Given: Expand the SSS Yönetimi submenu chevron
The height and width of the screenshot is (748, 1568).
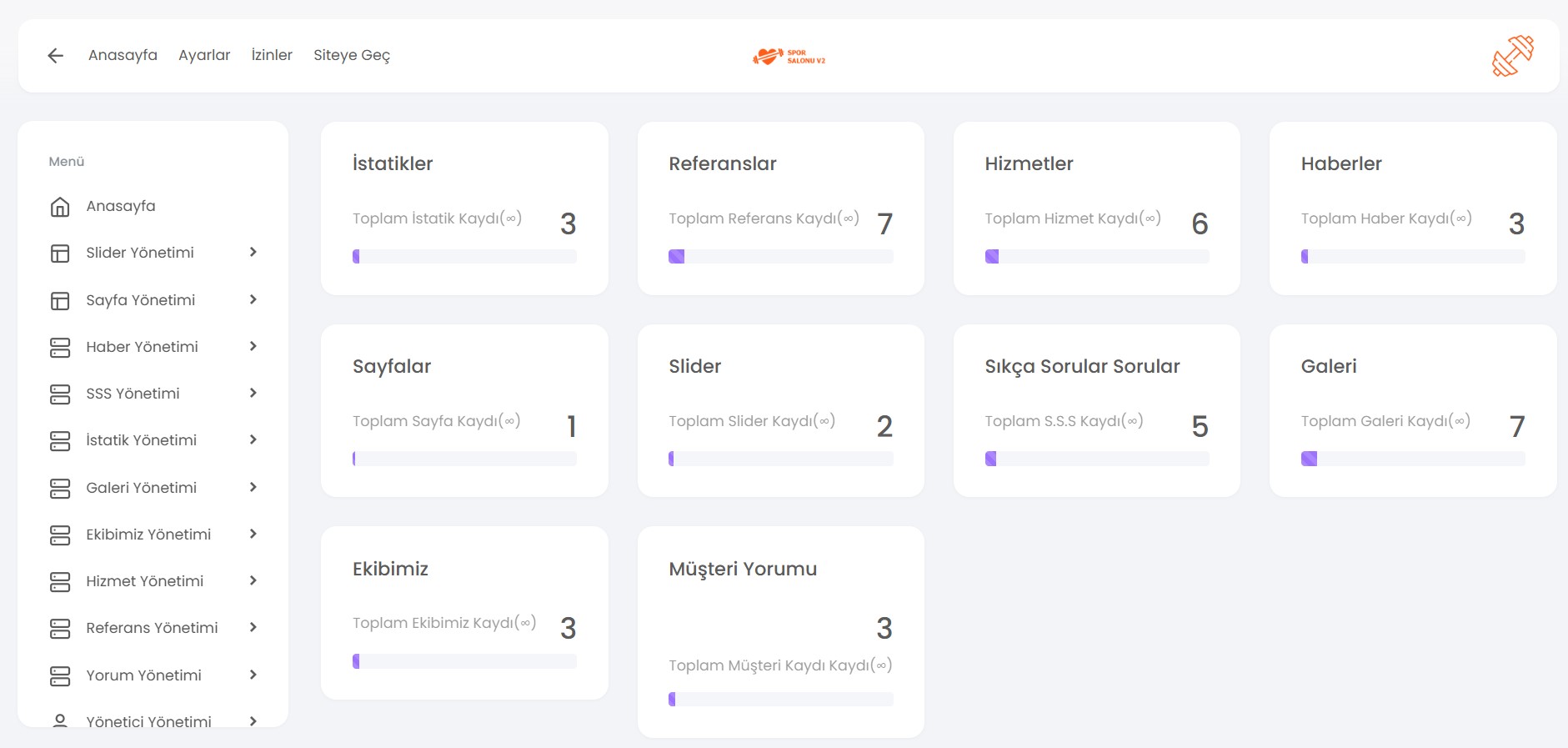Looking at the screenshot, I should pyautogui.click(x=253, y=393).
